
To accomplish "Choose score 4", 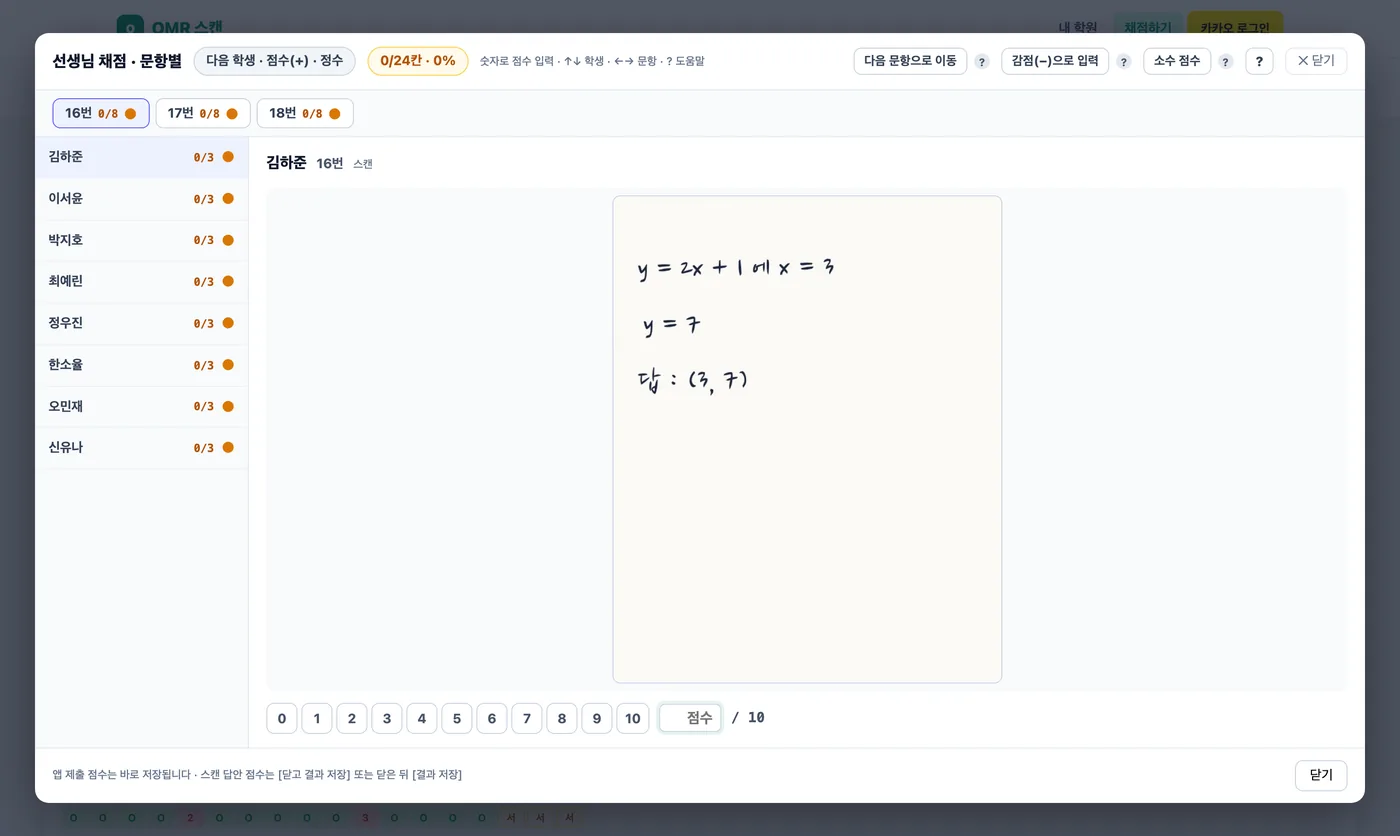I will 422,718.
